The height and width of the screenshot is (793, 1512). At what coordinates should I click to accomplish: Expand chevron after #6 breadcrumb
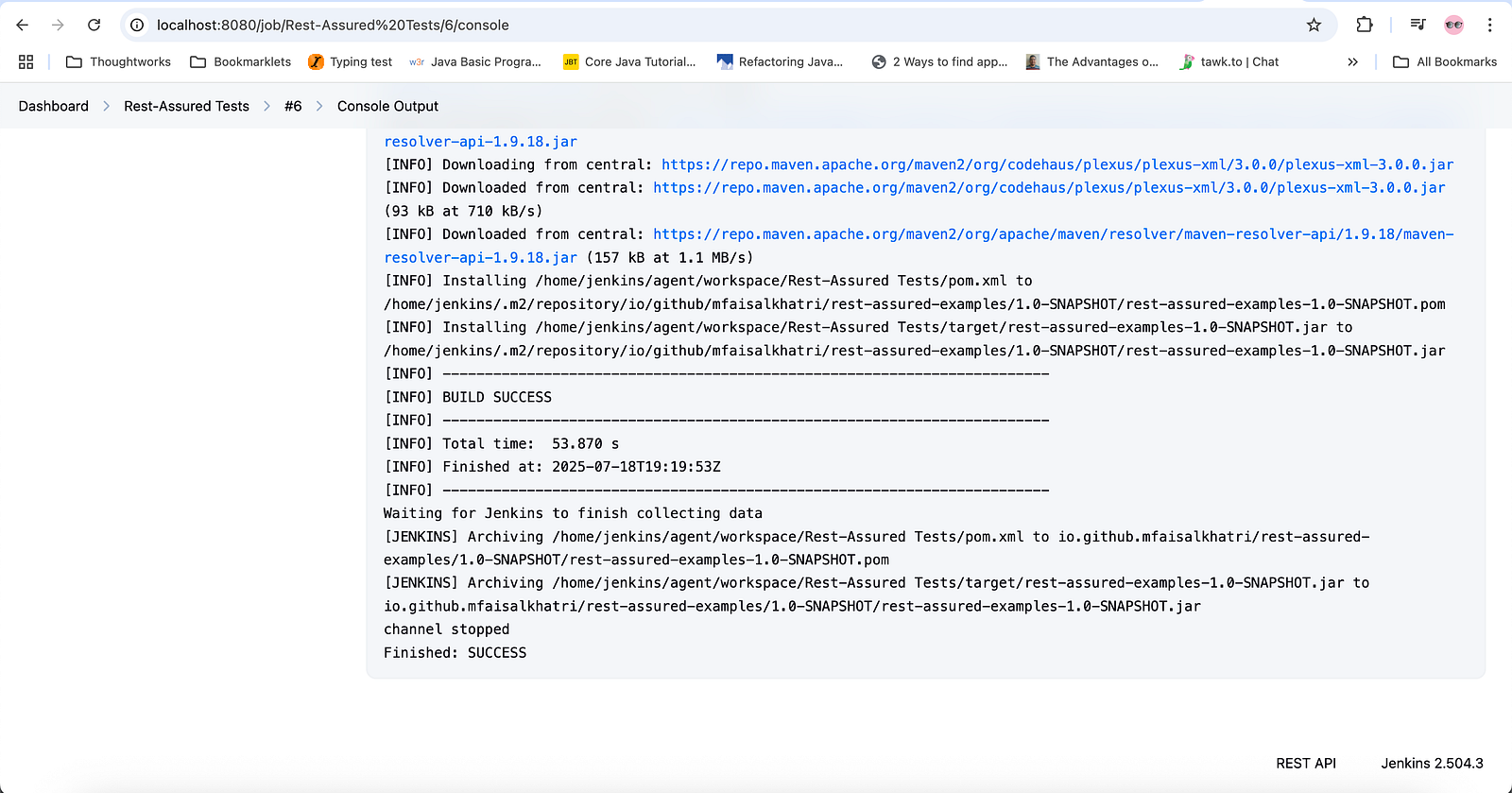tap(319, 106)
